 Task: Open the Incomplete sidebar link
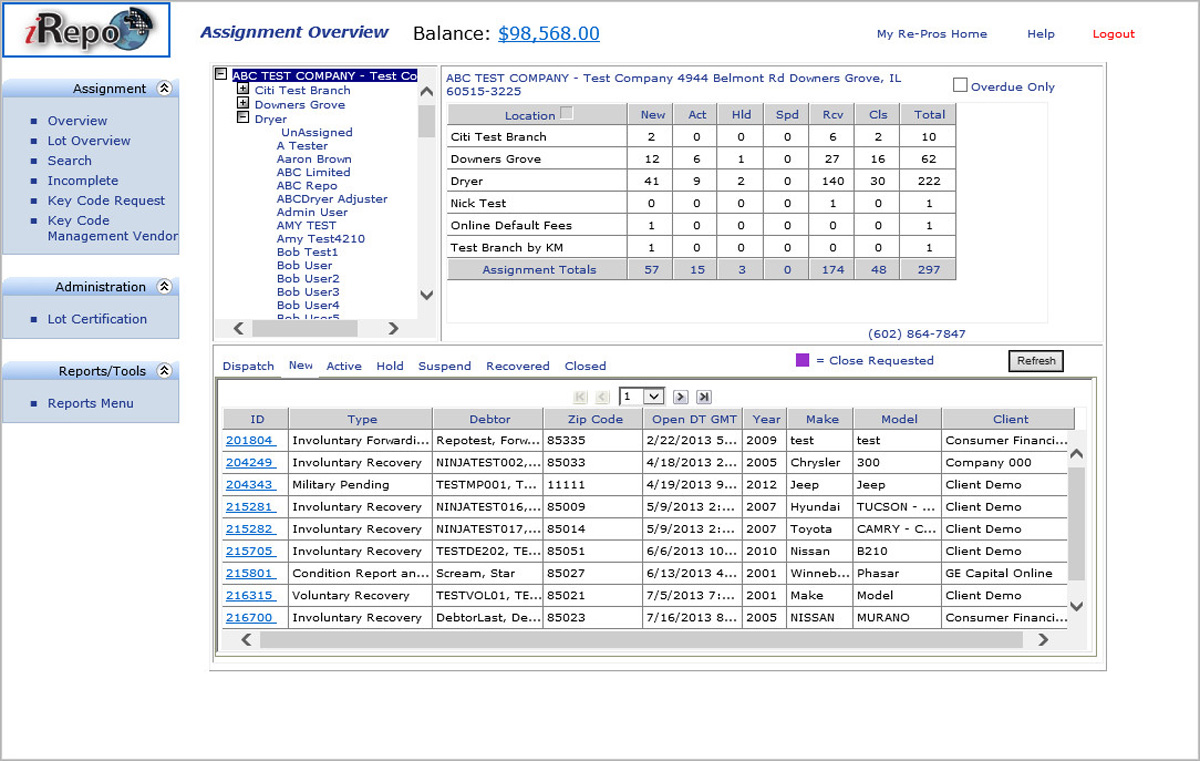[x=83, y=181]
